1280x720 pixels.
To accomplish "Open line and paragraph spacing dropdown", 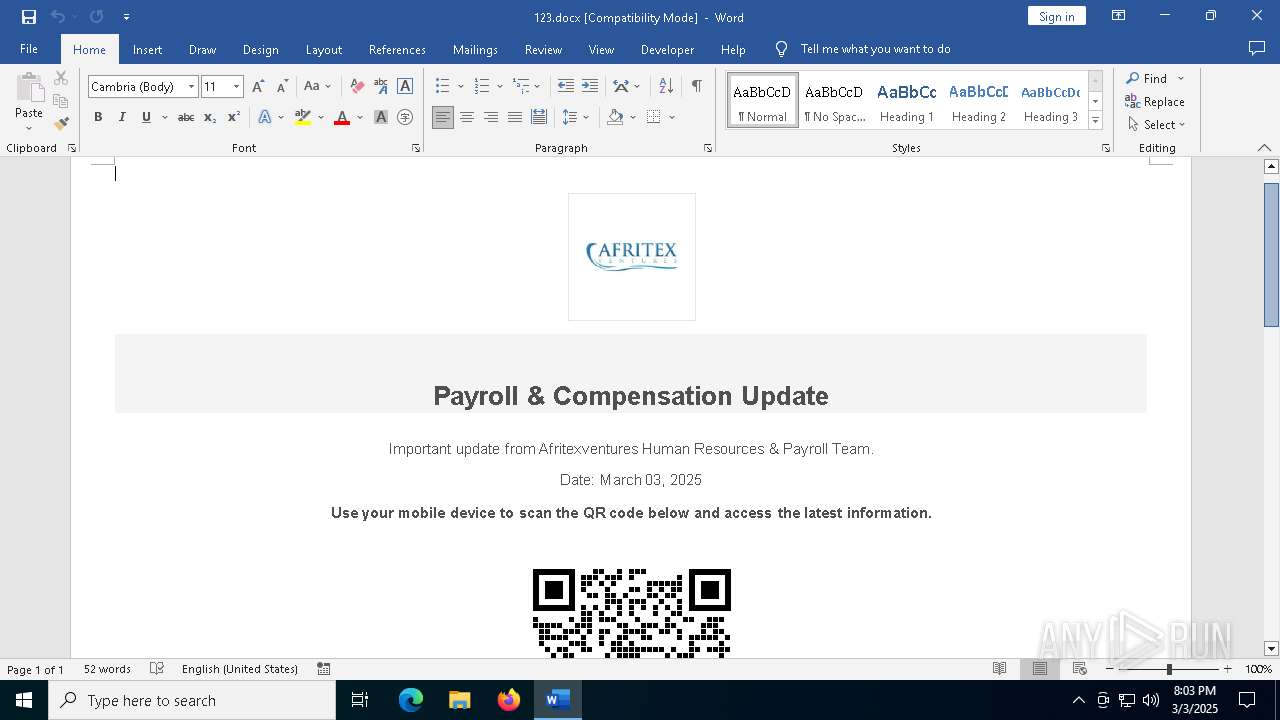I will tap(575, 117).
